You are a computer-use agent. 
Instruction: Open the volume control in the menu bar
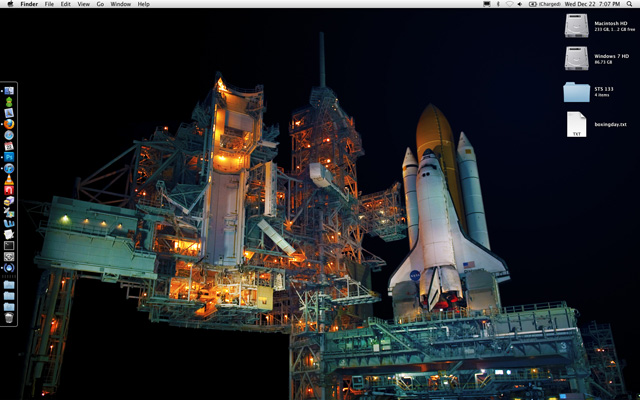coord(520,4)
